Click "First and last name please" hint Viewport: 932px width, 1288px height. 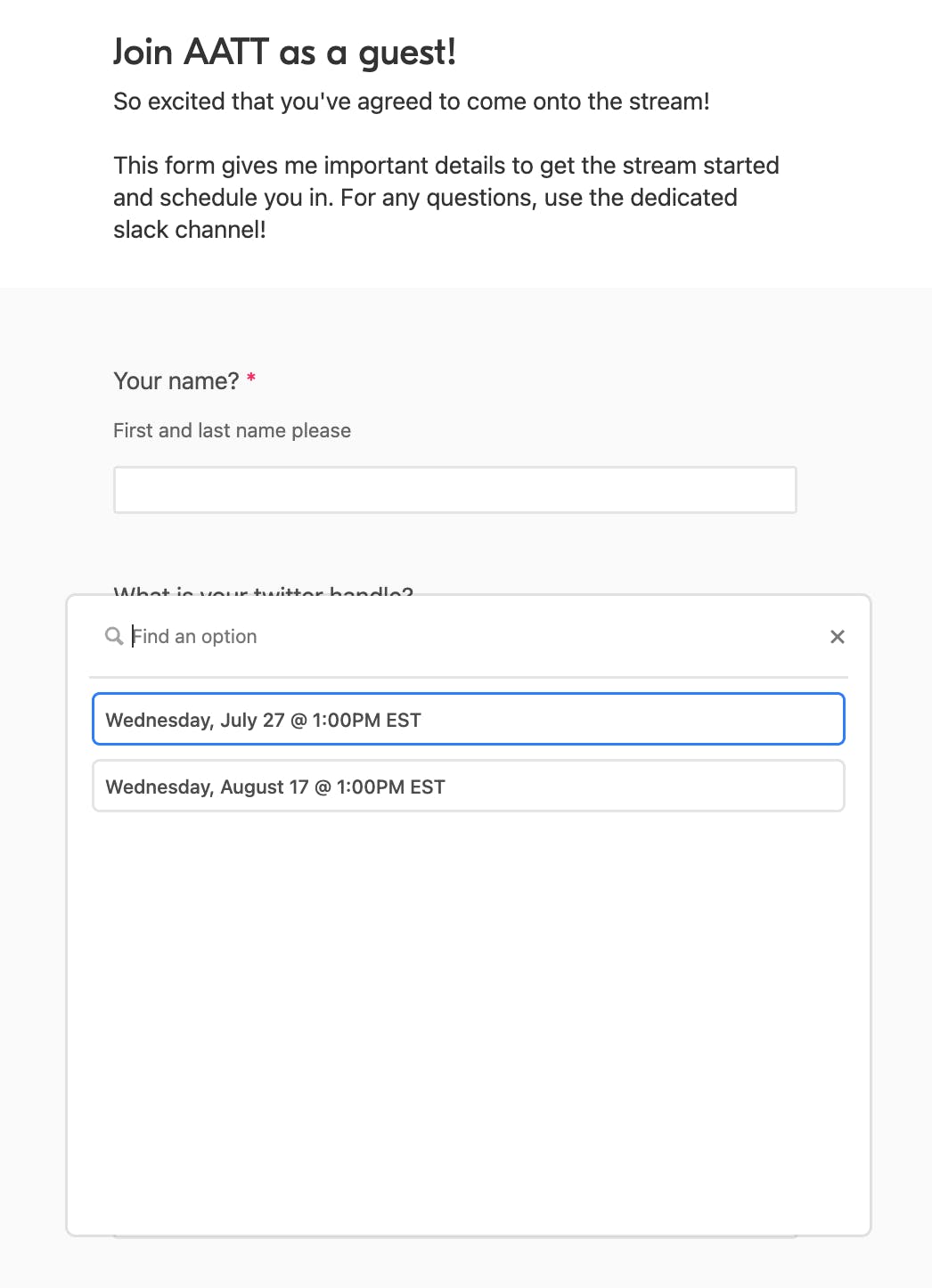(233, 431)
